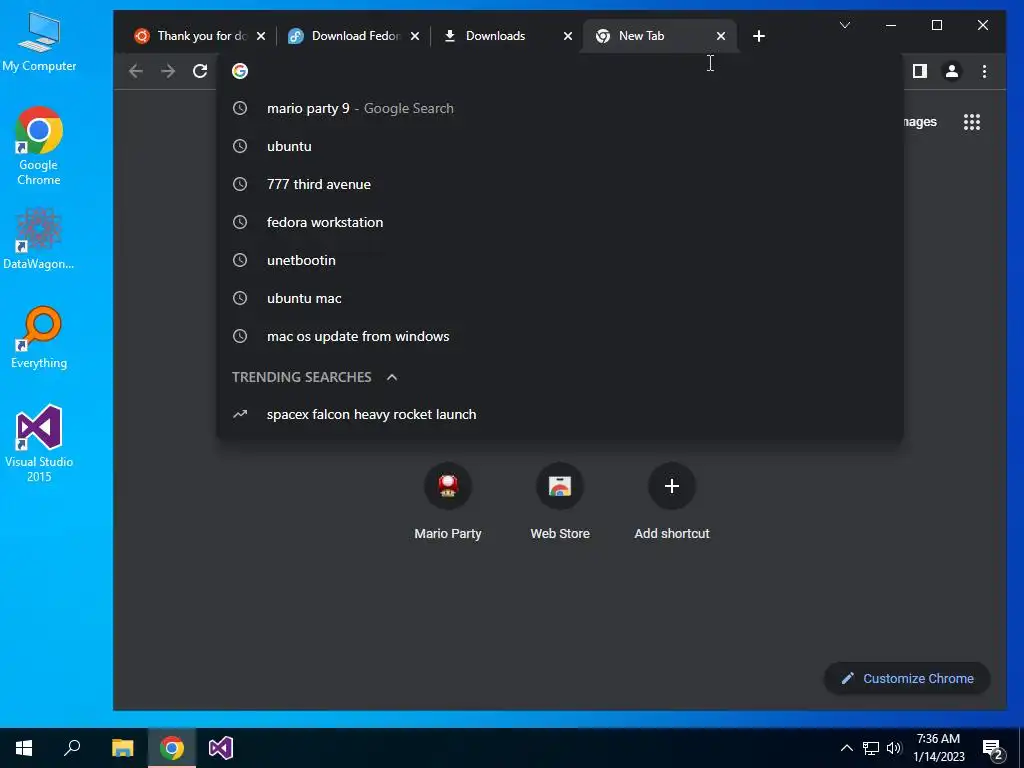Choose 'ubuntu mac' suggestion
The image size is (1024, 768).
pyautogui.click(x=560, y=298)
